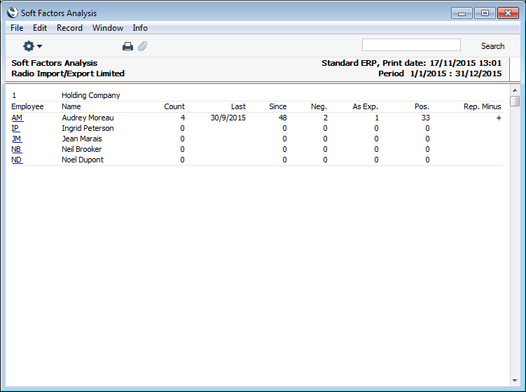526x392 pixels.
Task: Maximize the Soft Factors Analysis window
Action: pyautogui.click(x=485, y=13)
